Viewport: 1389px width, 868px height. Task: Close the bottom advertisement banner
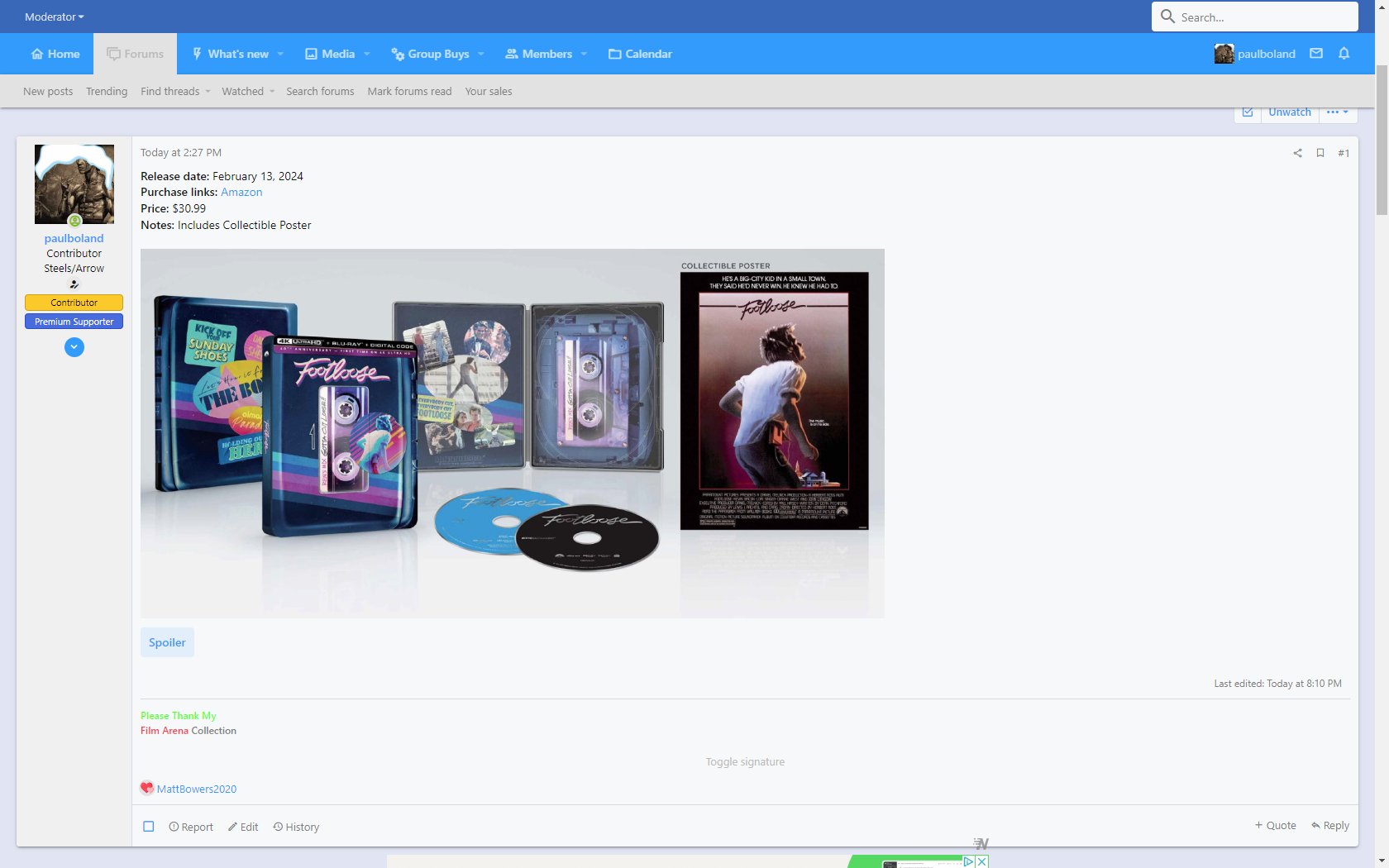point(981,861)
